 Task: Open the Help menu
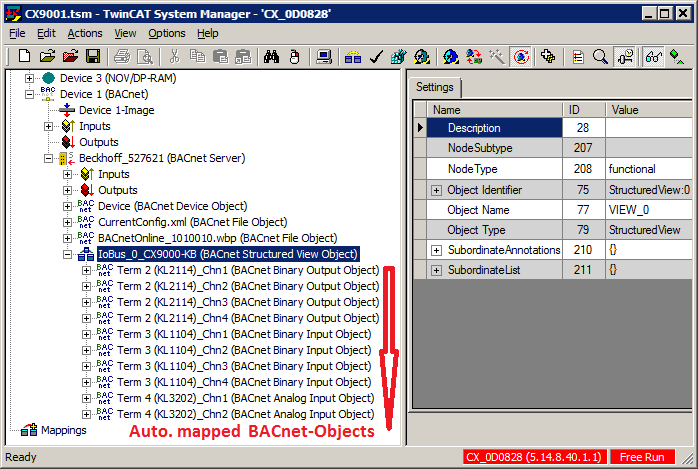pyautogui.click(x=208, y=33)
